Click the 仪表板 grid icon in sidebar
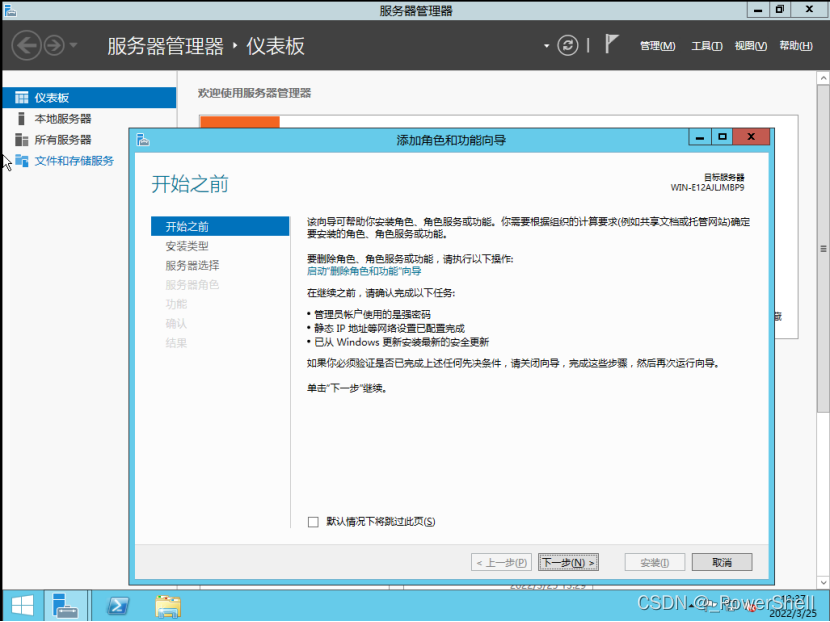Image resolution: width=830 pixels, height=622 pixels. point(22,97)
